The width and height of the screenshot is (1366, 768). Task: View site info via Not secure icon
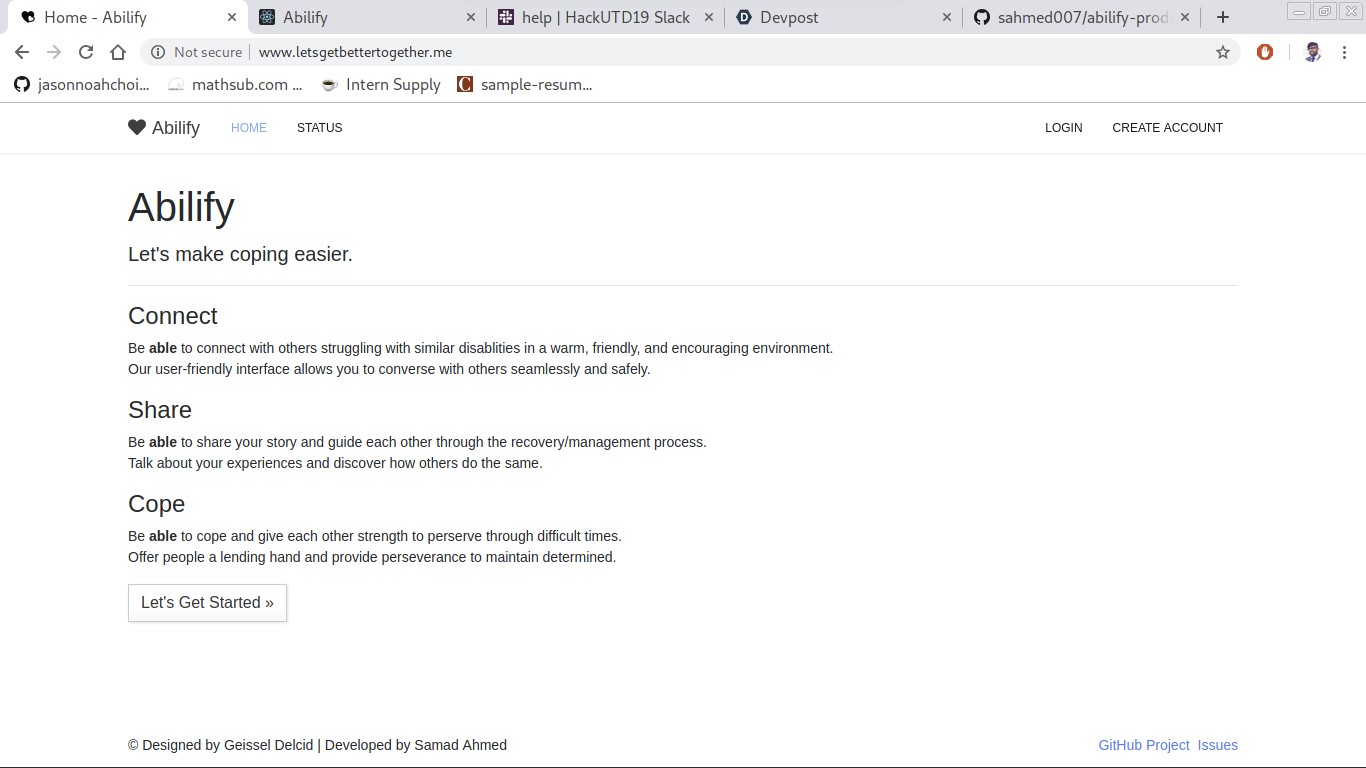(x=158, y=52)
